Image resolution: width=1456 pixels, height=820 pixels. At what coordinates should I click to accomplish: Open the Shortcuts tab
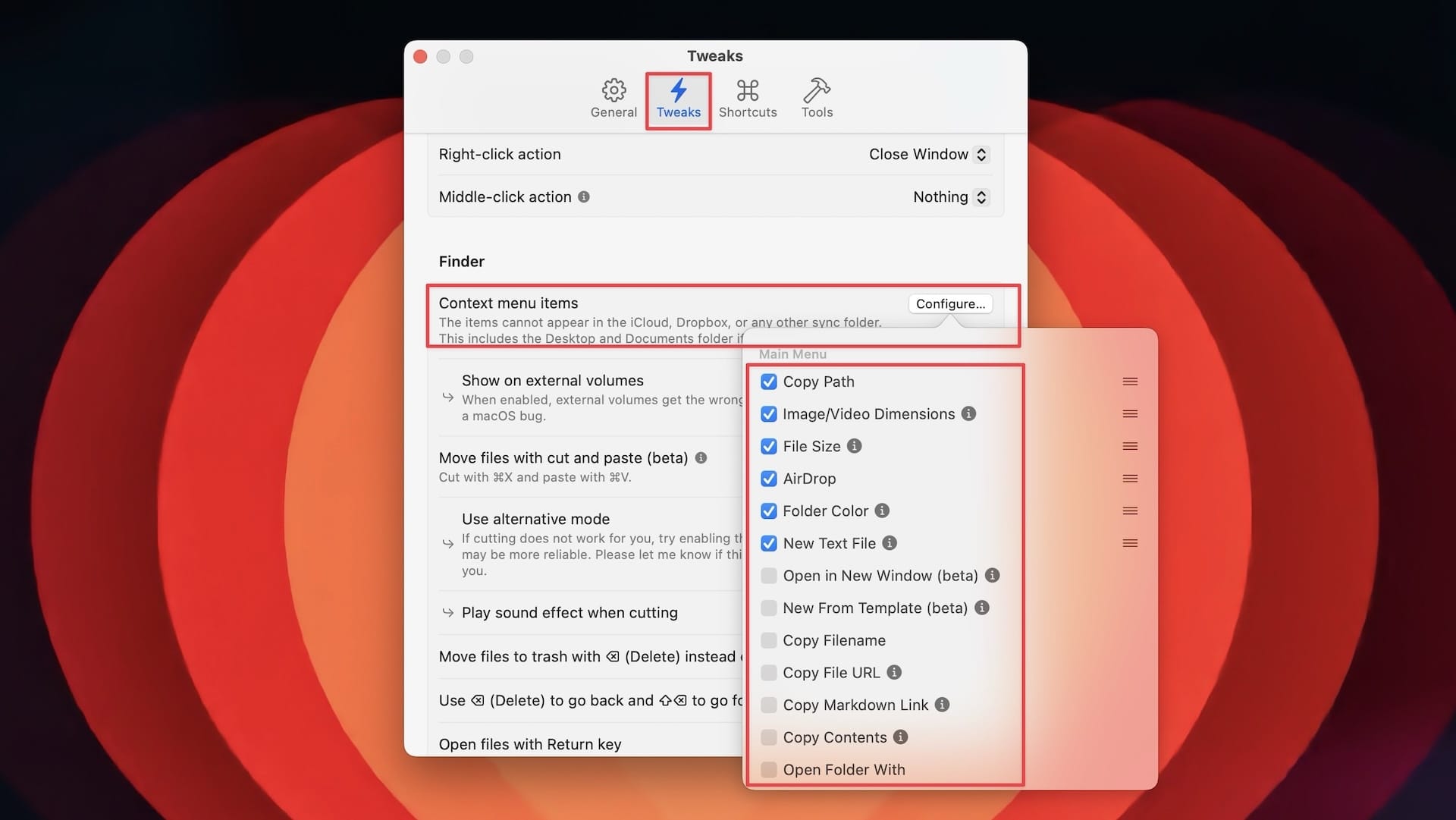click(x=748, y=99)
